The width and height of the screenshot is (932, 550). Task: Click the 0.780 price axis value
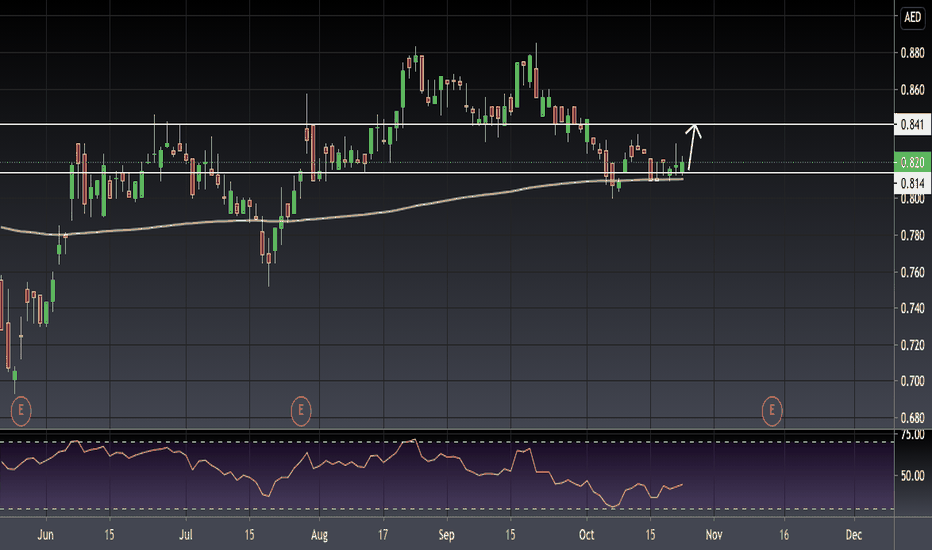coord(912,235)
